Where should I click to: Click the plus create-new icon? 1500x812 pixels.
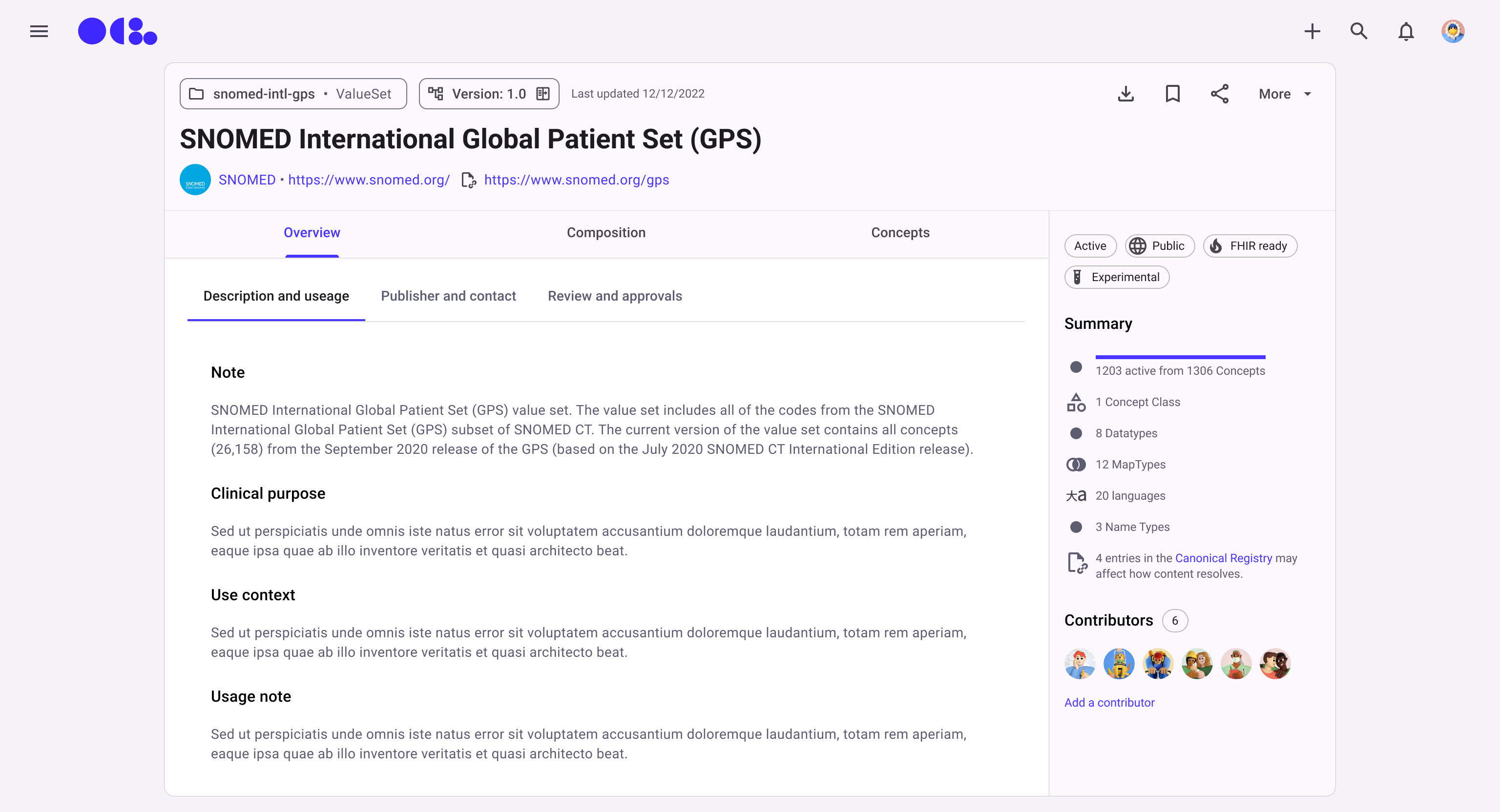(x=1312, y=31)
